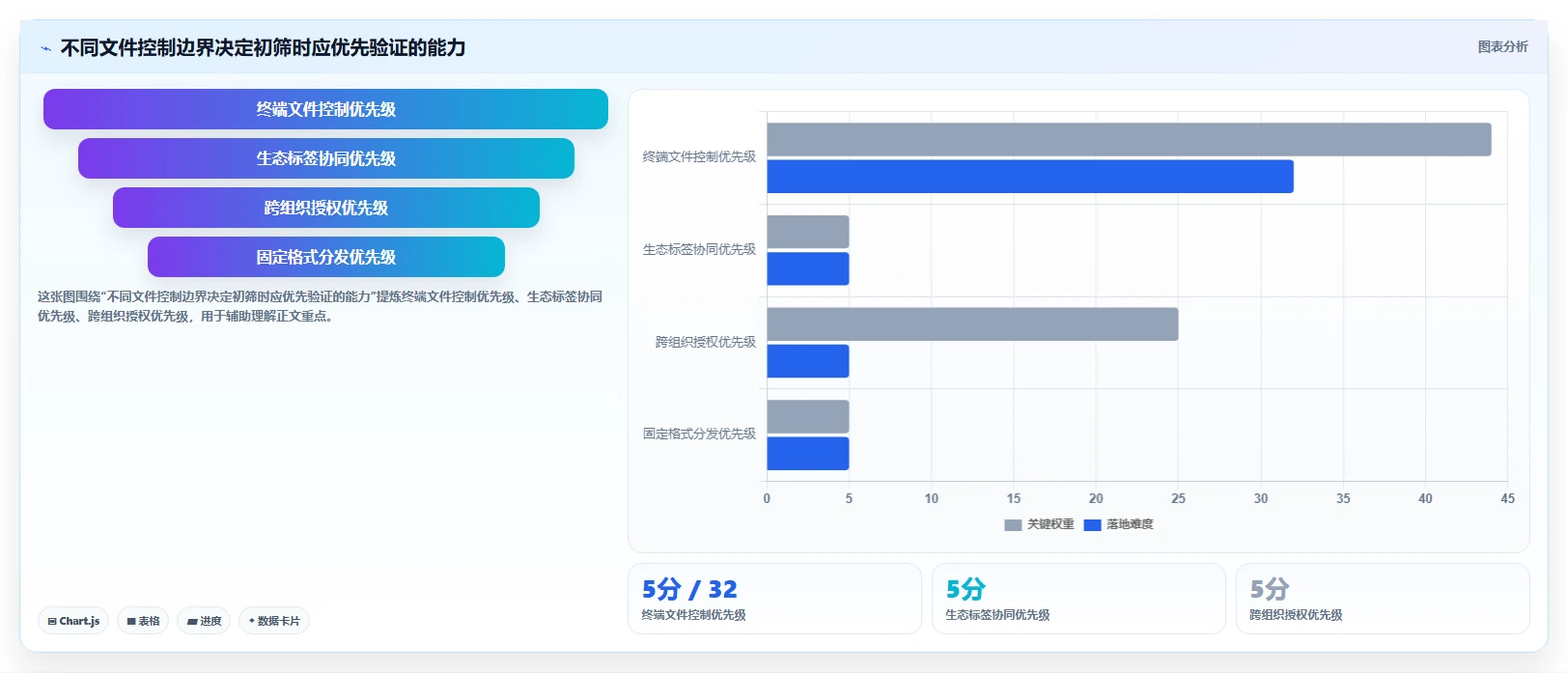The width and height of the screenshot is (1568, 673).
Task: Click the 生态标签协同优先级 chart axis label
Action: [x=699, y=249]
